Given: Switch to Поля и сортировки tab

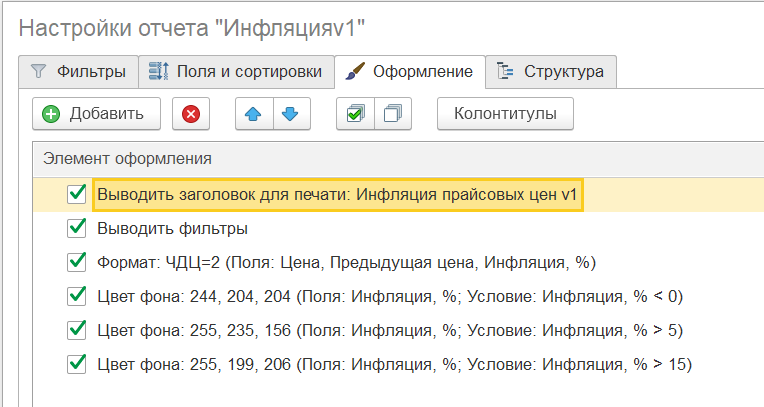Looking at the screenshot, I should pos(236,72).
